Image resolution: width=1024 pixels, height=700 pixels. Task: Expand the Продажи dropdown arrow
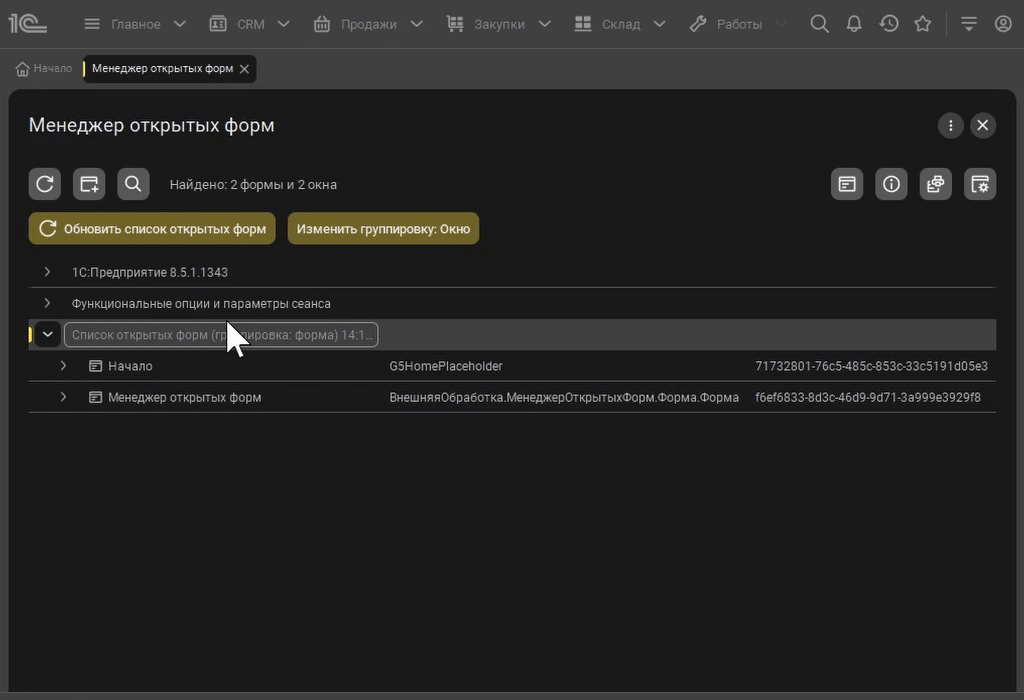pos(417,24)
